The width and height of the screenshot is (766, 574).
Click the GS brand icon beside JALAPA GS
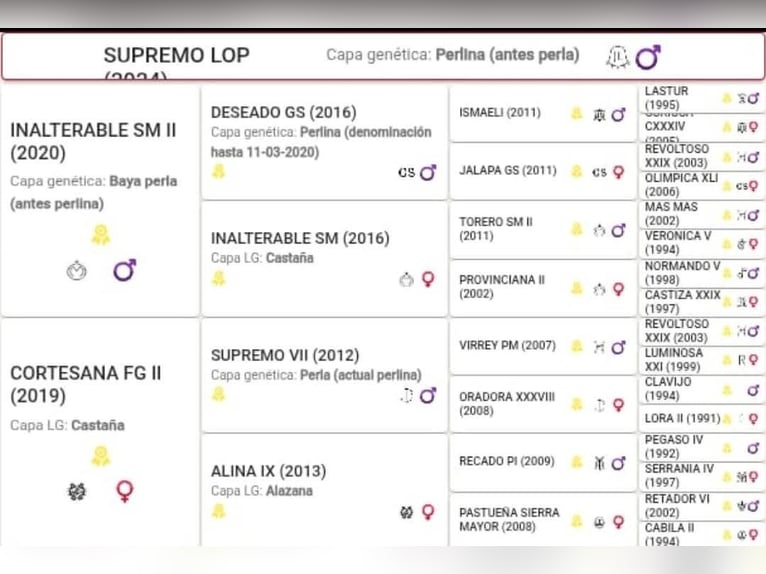[599, 172]
